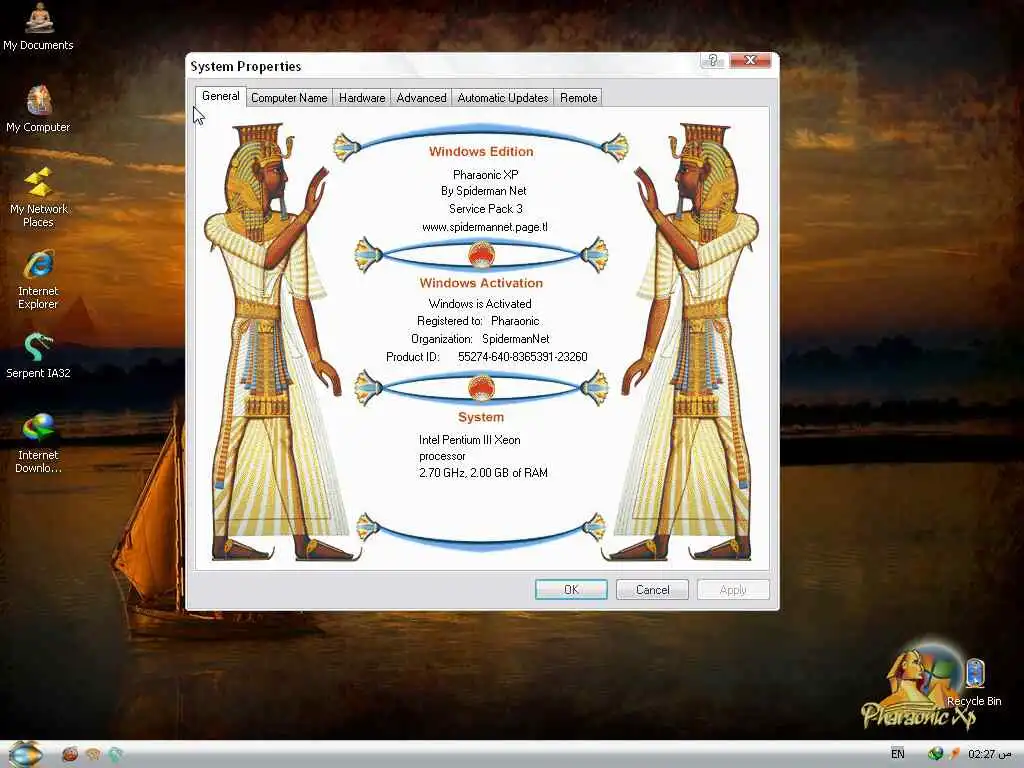This screenshot has height=768, width=1024.
Task: Click the 'Service Pack 3' text
Action: [485, 209]
